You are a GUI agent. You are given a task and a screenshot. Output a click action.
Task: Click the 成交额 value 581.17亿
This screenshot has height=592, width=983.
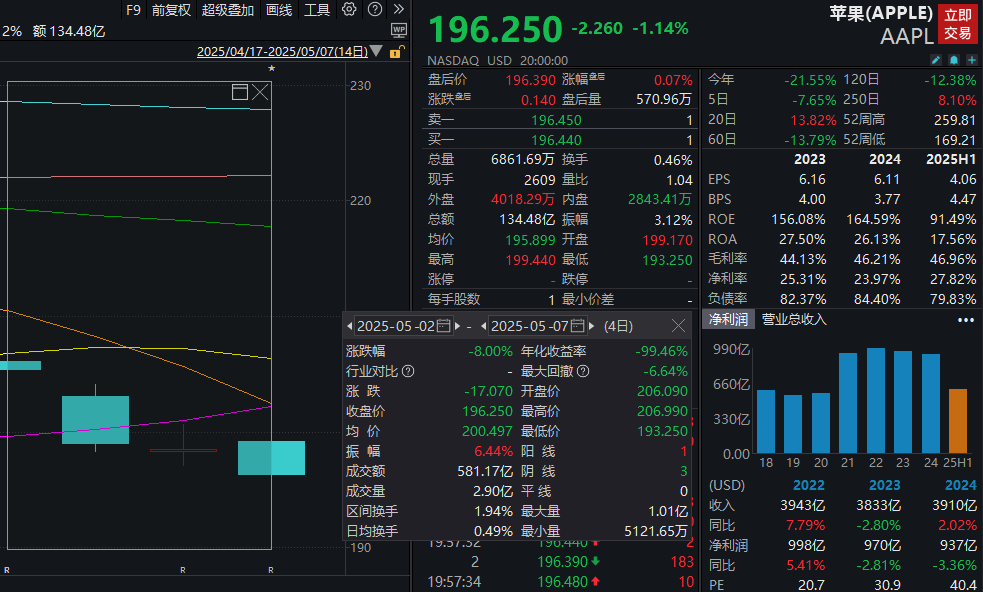(483, 471)
